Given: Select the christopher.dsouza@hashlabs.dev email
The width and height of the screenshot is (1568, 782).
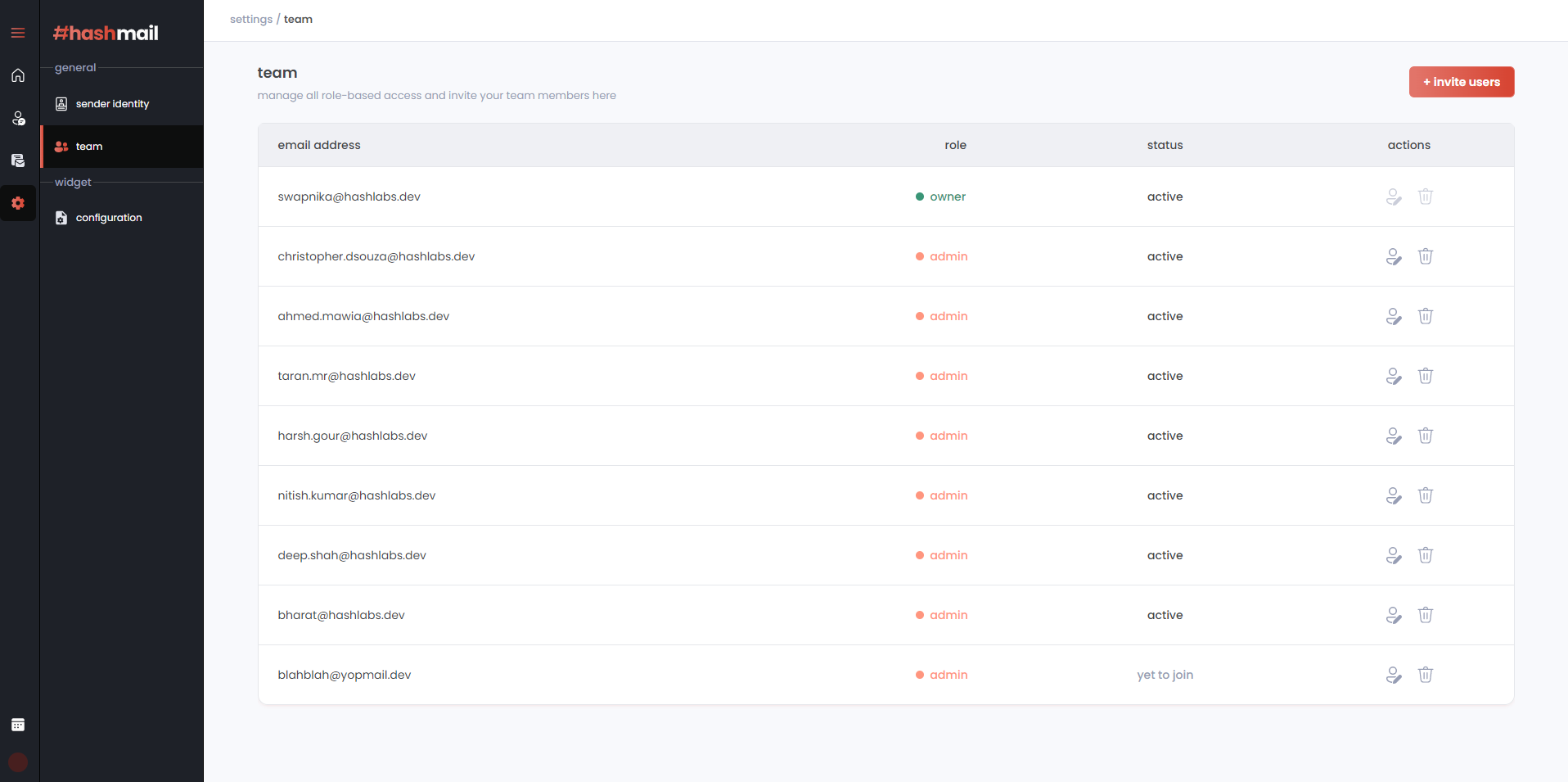Looking at the screenshot, I should coord(376,256).
